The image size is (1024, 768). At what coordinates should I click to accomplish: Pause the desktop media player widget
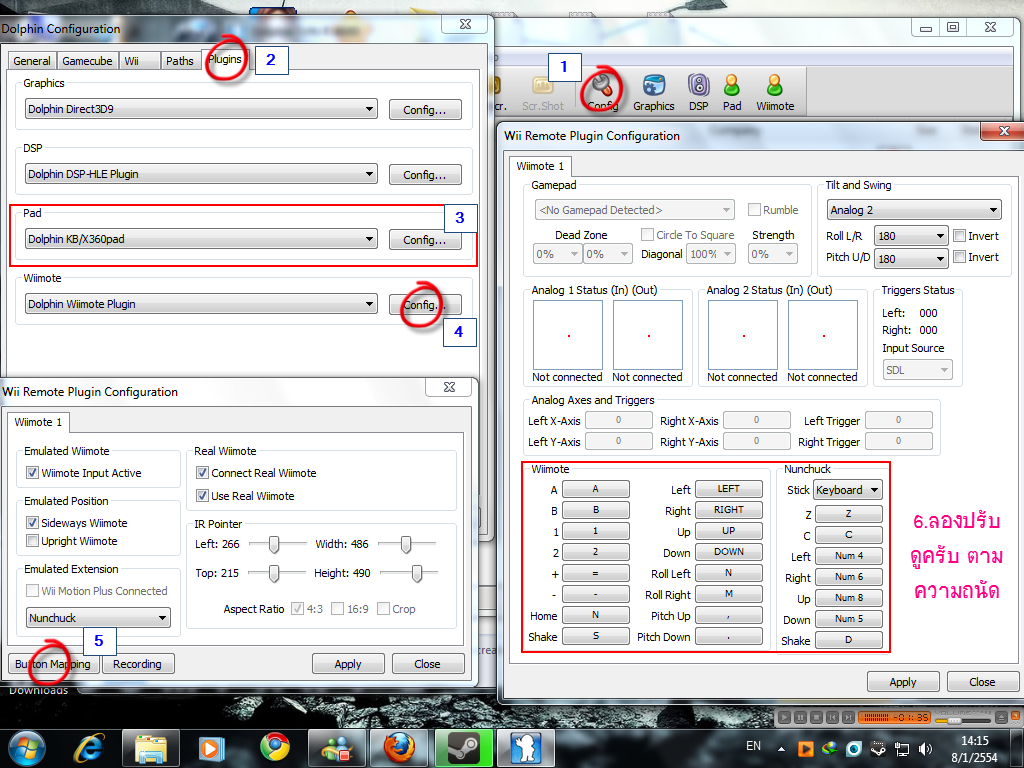tap(801, 717)
